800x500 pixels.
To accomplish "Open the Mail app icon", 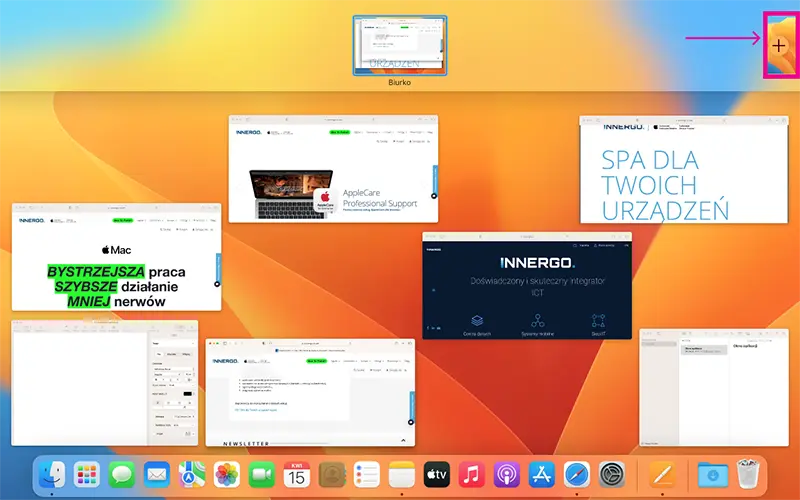I will point(157,474).
